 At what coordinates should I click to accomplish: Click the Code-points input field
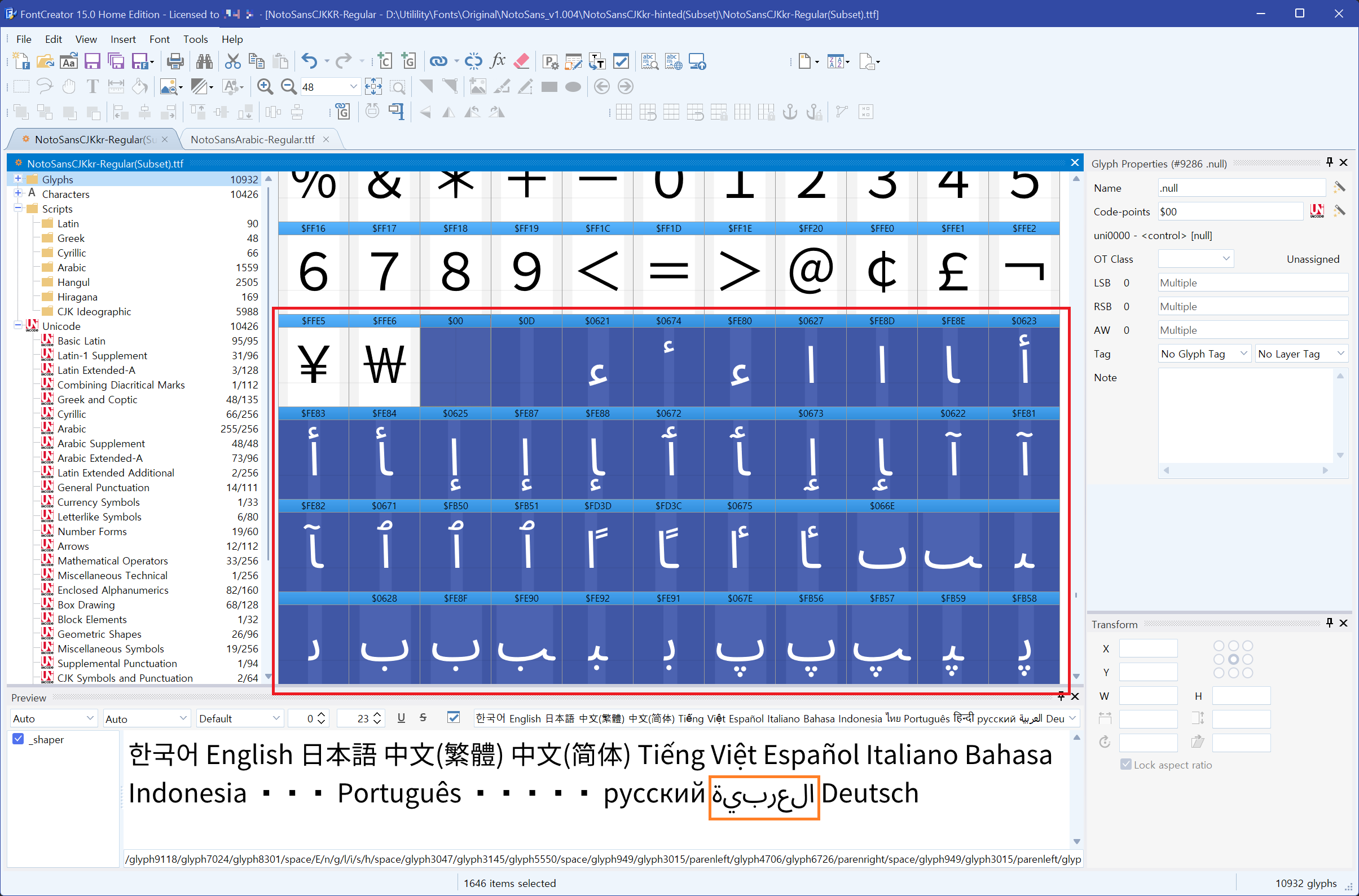[1229, 211]
